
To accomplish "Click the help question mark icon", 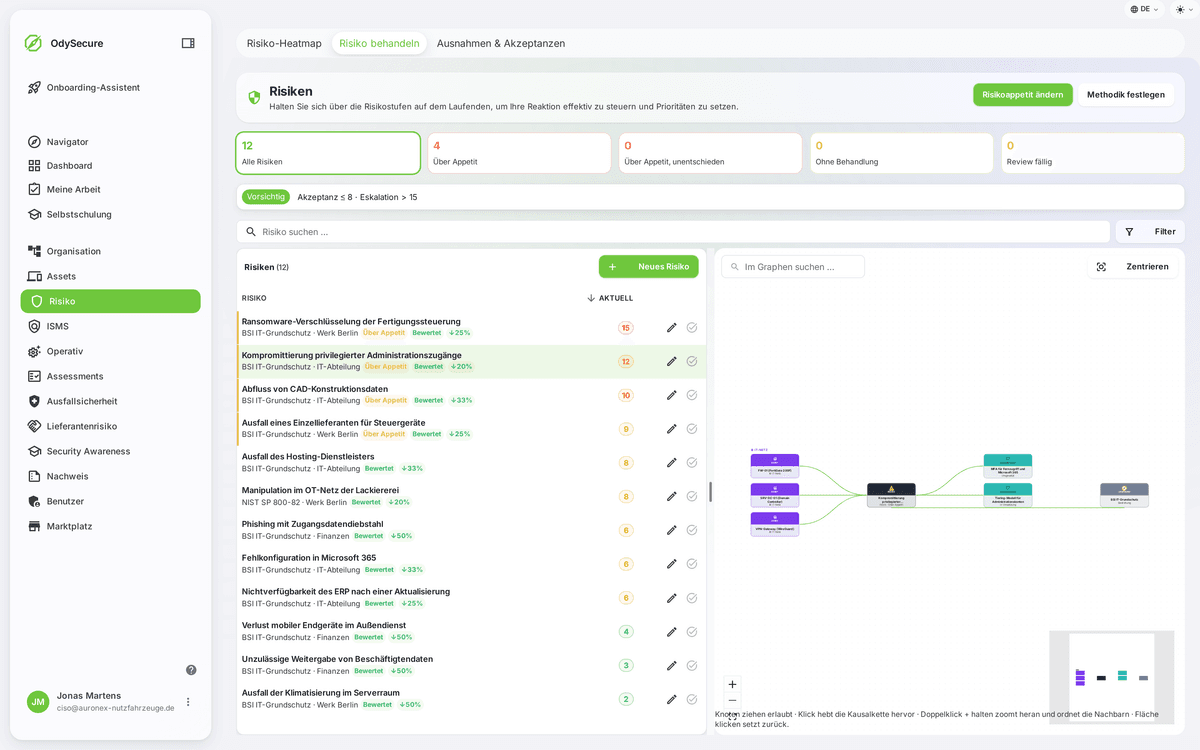I will tap(191, 670).
